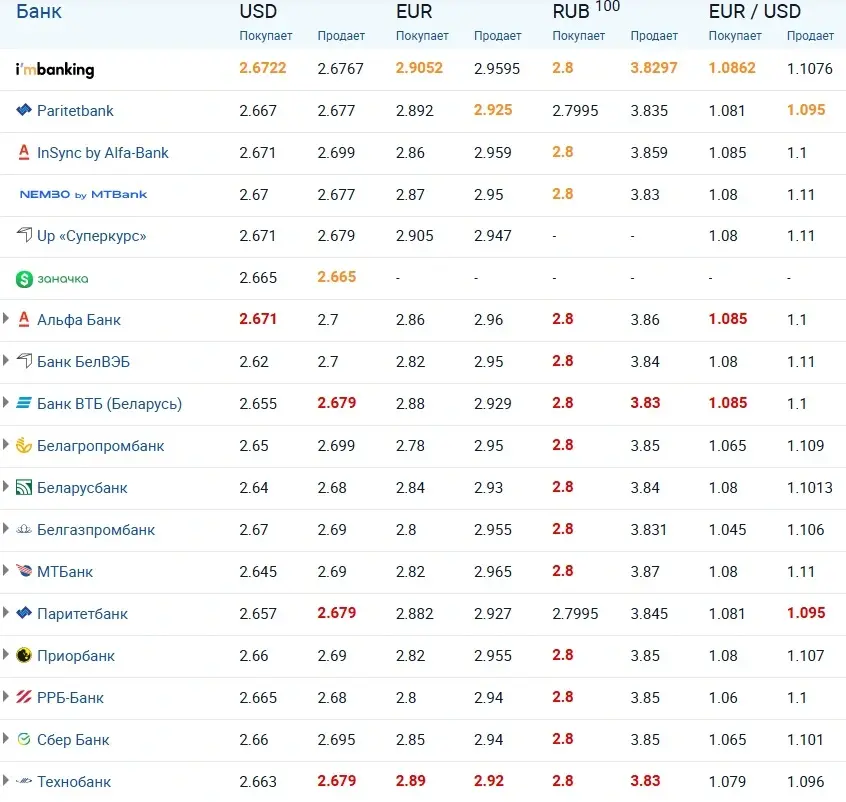Viewport: 846px width, 802px height.
Task: Click МТБанк EUR sell rate 2.965
Action: [493, 572]
